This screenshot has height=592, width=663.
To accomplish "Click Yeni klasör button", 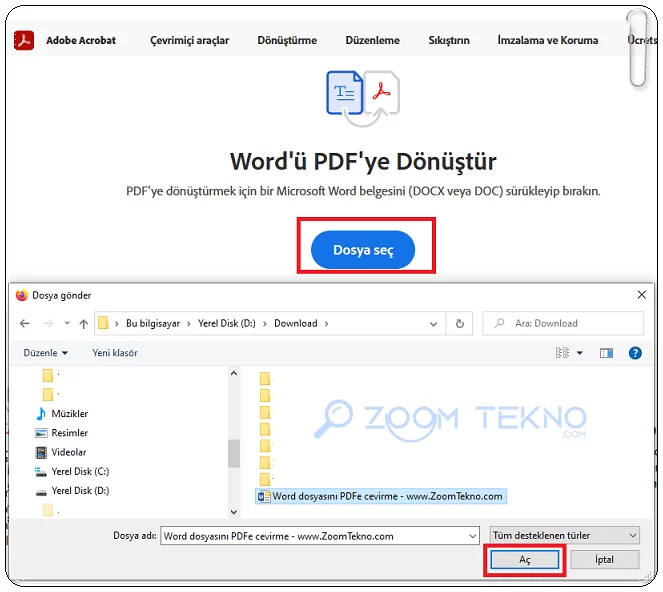I will pyautogui.click(x=115, y=353).
